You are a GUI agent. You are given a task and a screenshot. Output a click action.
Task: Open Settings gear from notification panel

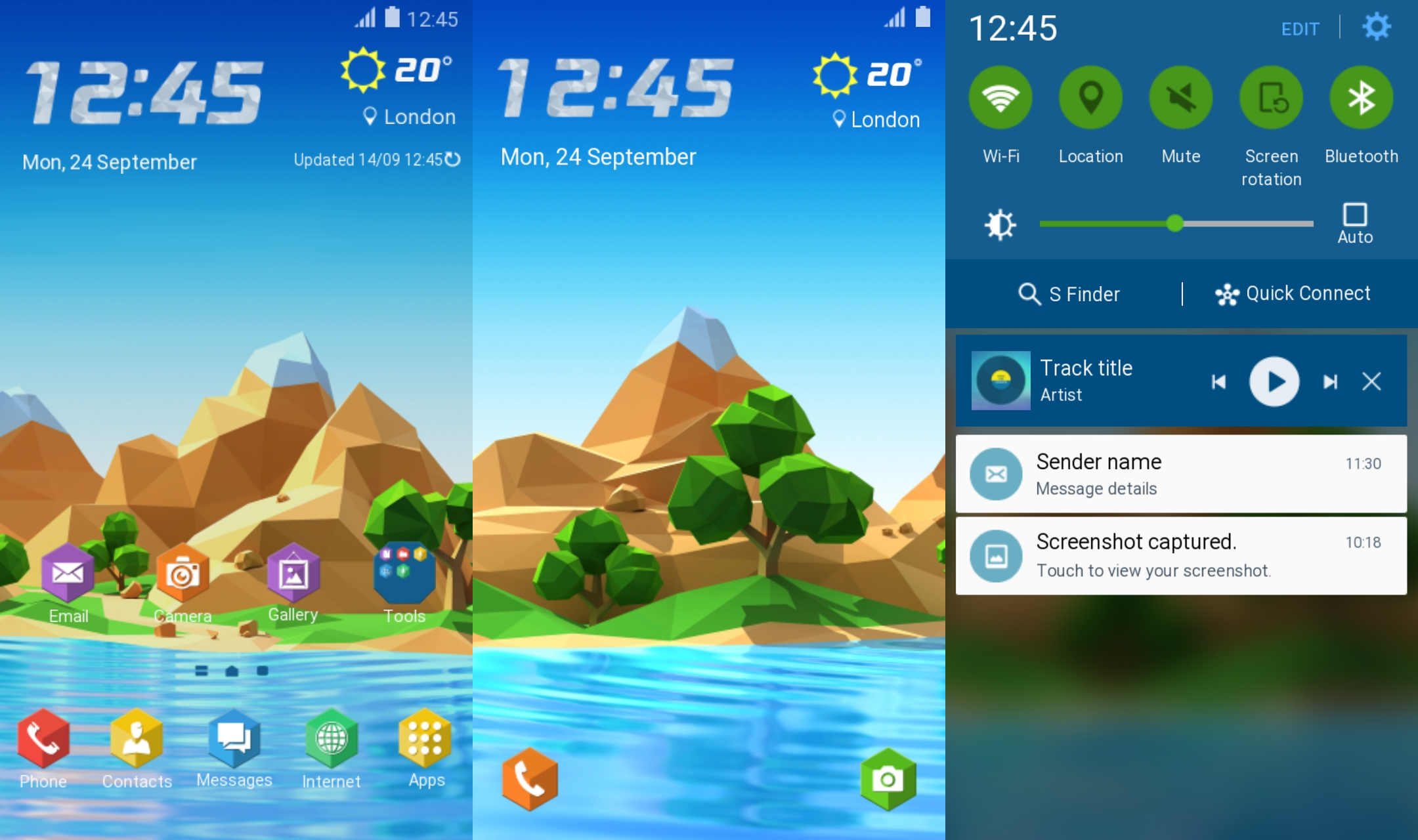(x=1377, y=26)
